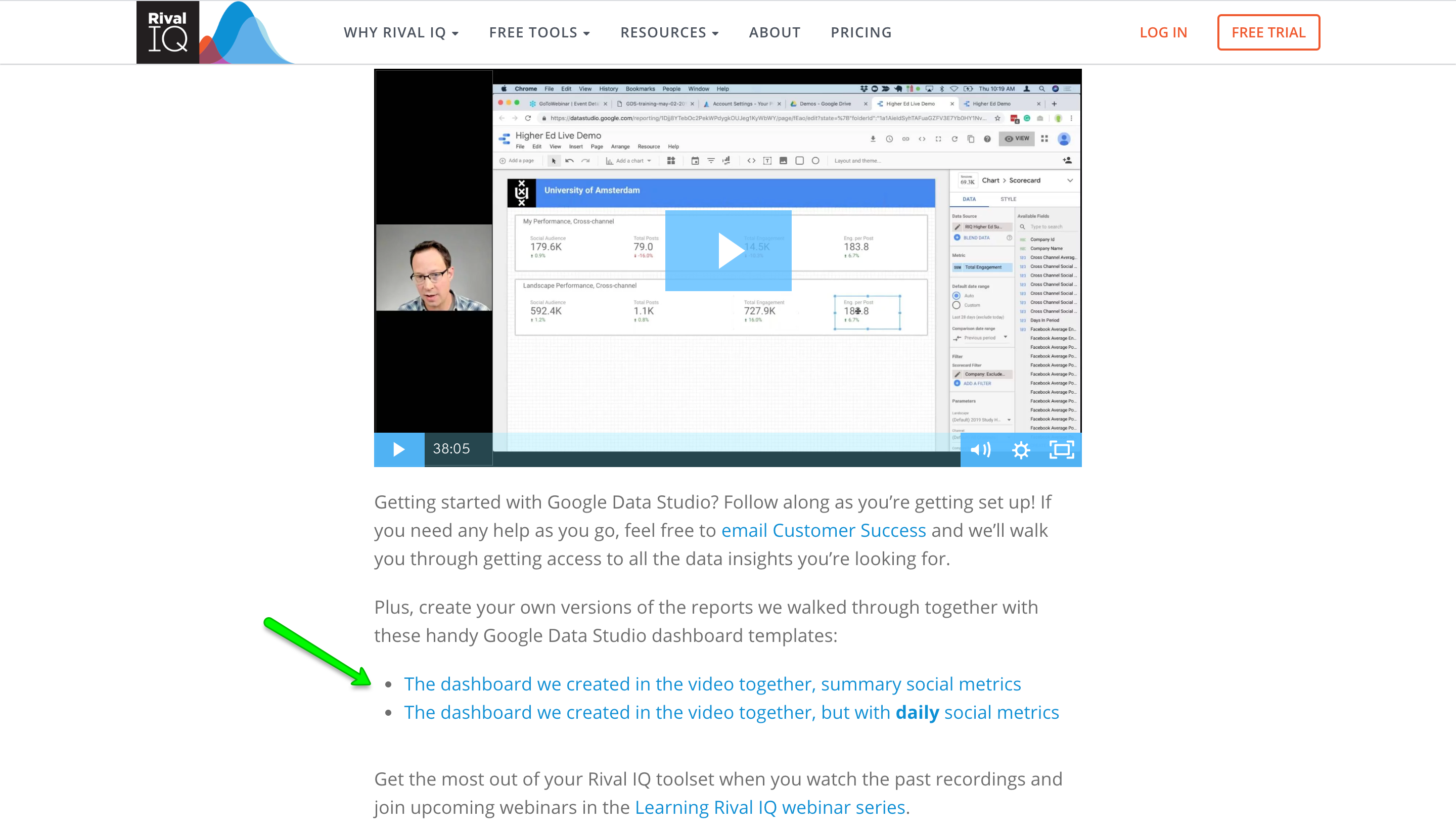Screen dimensions: 1456x831
Task: Expand the FREE TOOLS menu
Action: point(539,32)
